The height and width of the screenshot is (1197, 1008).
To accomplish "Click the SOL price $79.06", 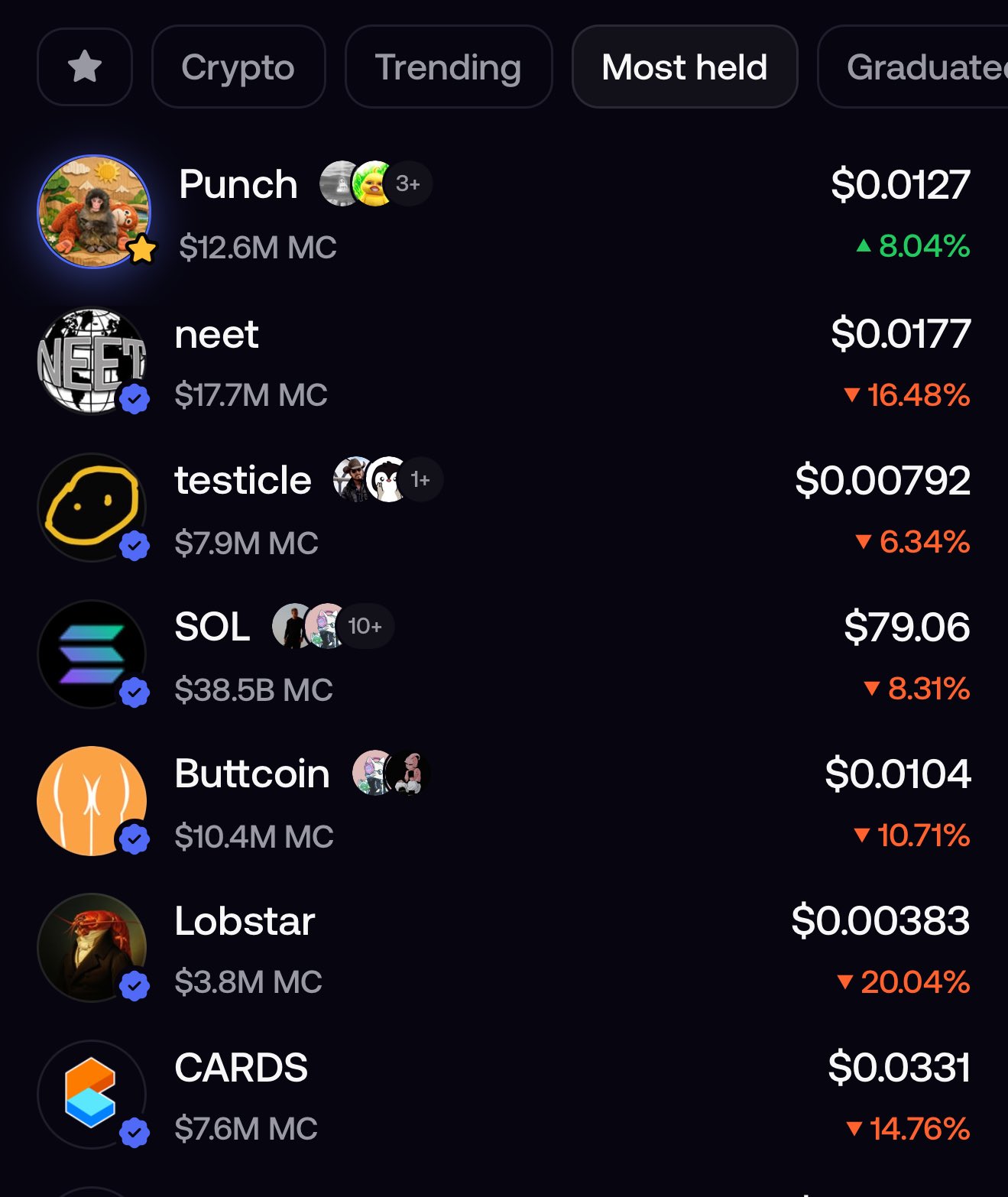I will click(906, 627).
